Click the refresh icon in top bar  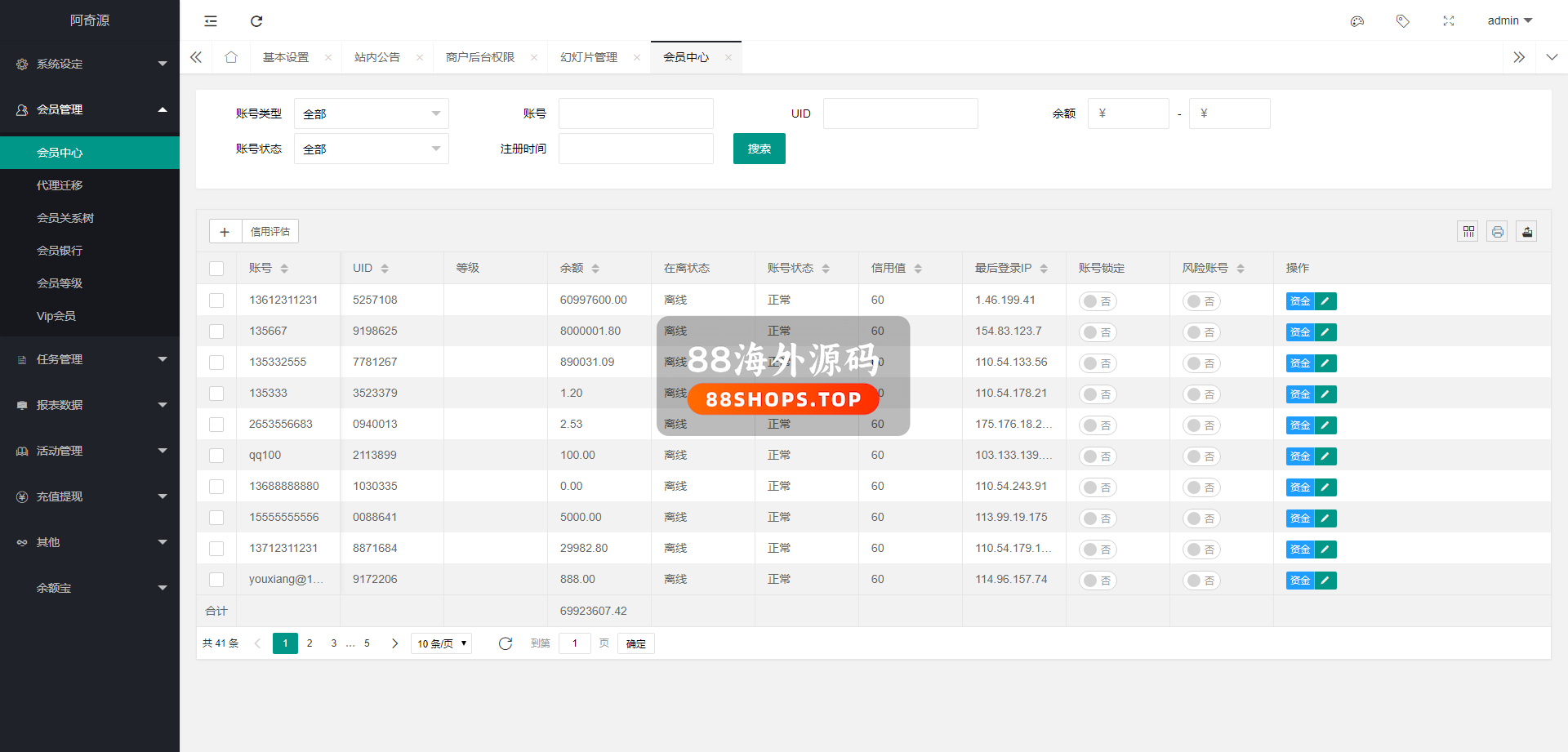256,21
